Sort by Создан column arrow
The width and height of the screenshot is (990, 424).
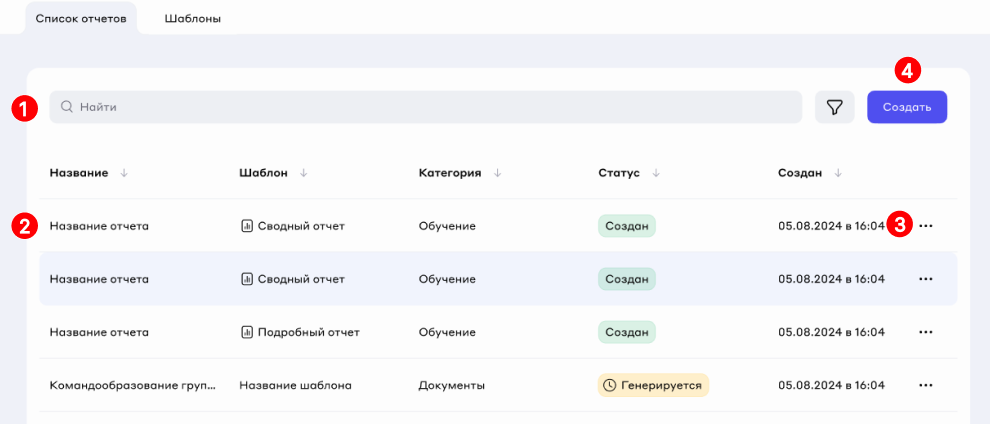[838, 173]
